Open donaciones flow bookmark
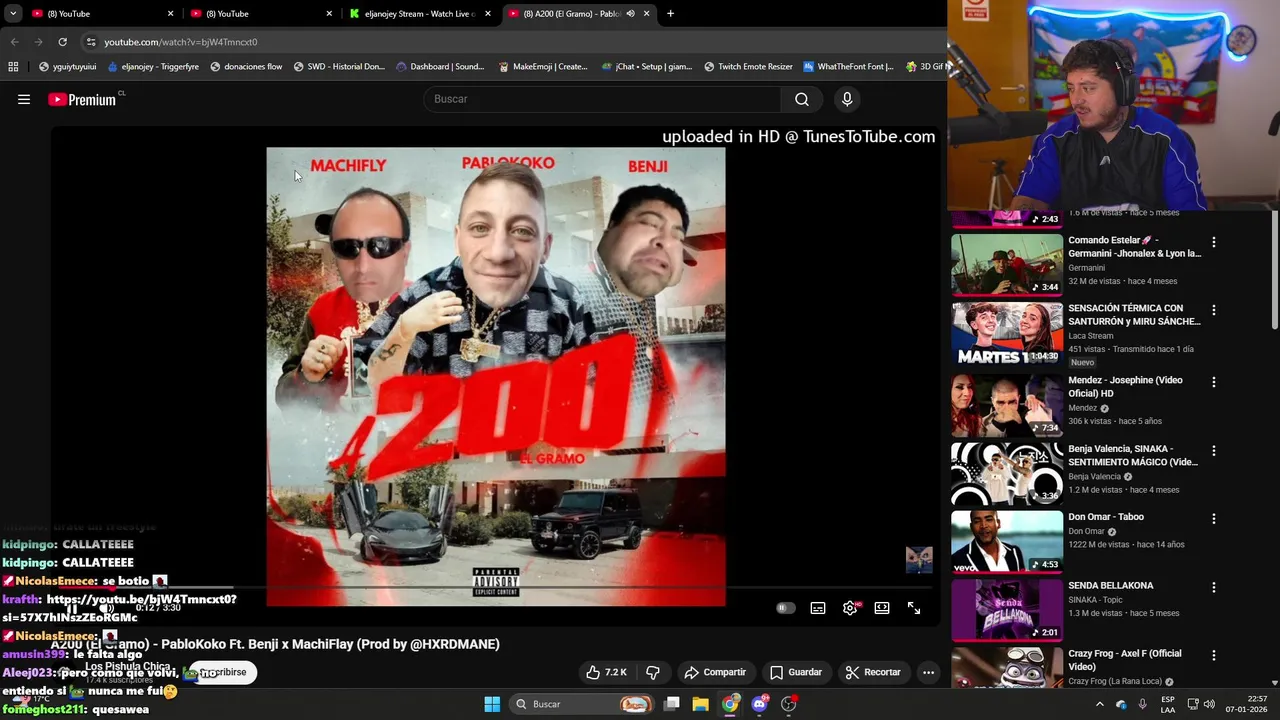Screen dimensions: 1280x720 (246, 67)
